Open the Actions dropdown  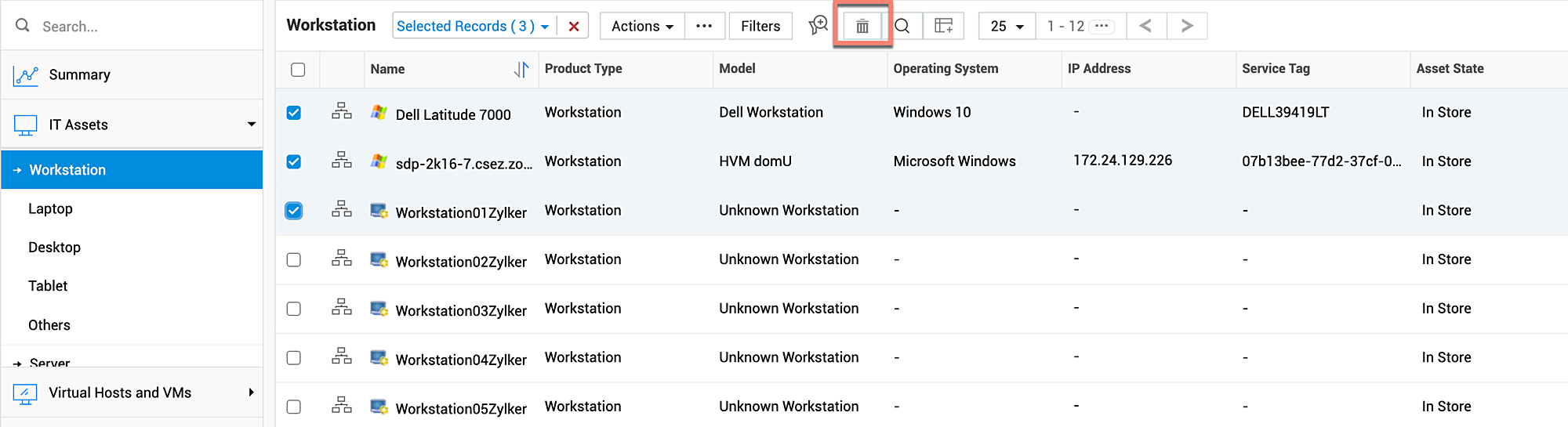(642, 27)
